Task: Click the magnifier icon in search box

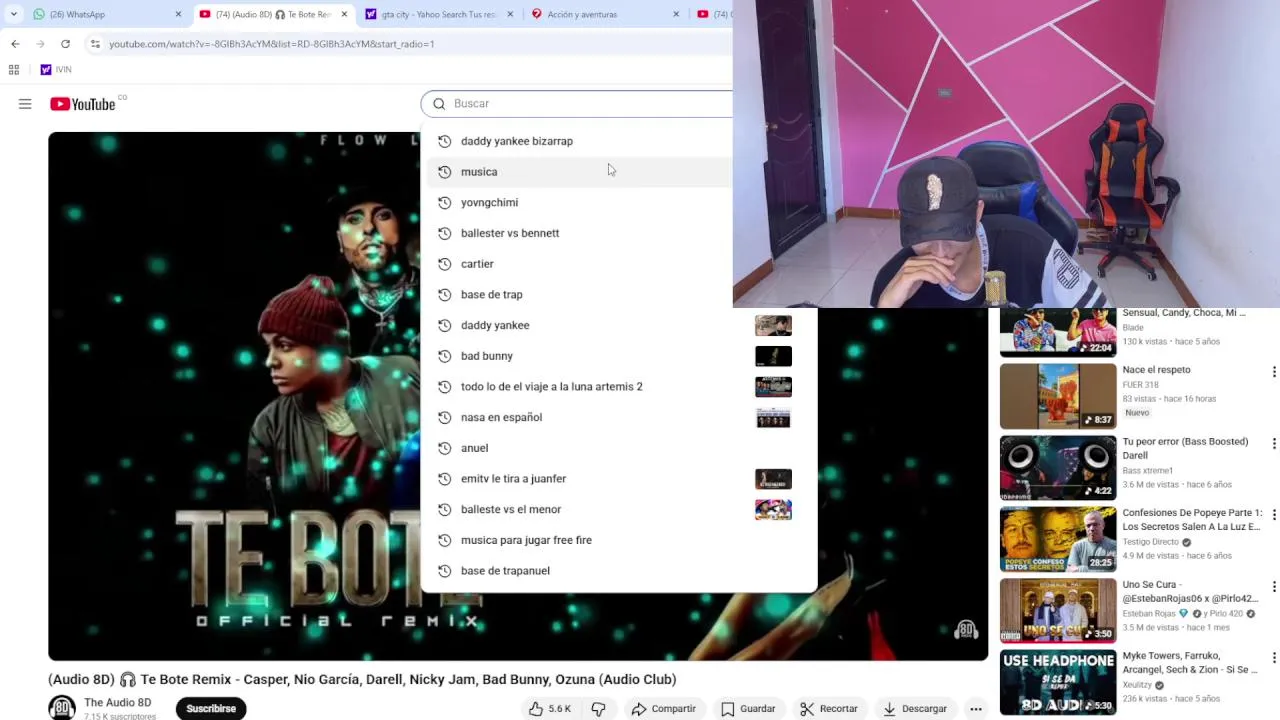Action: tap(439, 104)
